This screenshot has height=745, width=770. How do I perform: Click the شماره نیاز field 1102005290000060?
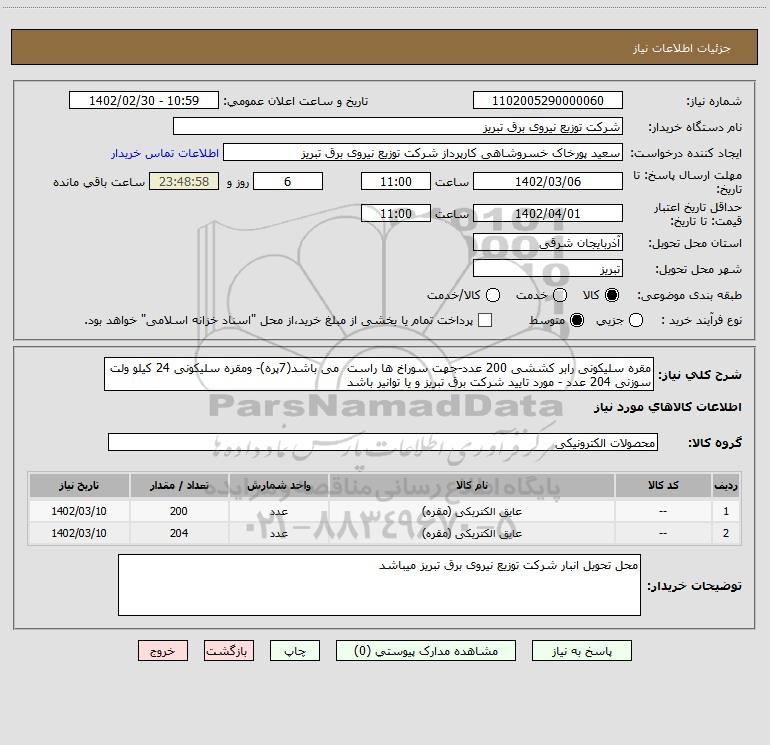point(548,100)
